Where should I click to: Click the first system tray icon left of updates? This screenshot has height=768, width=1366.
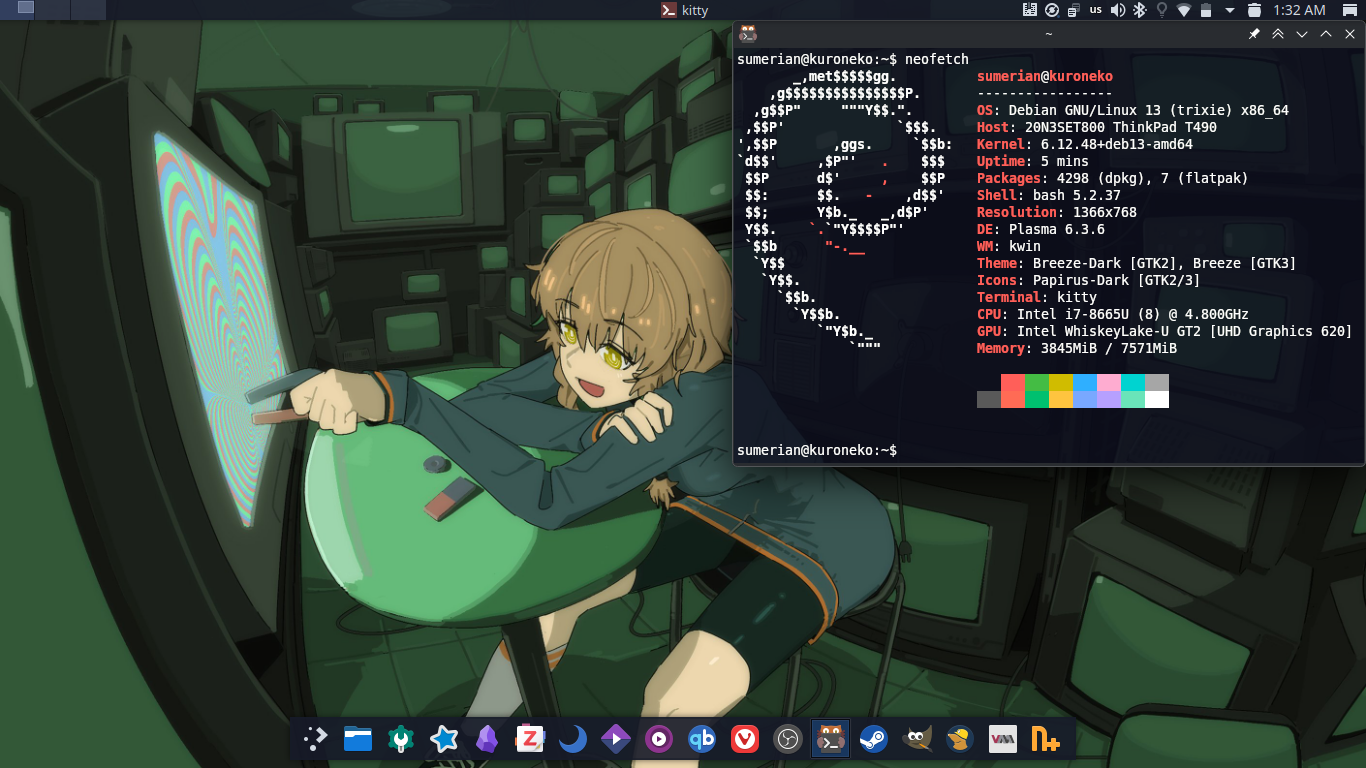click(x=1030, y=10)
